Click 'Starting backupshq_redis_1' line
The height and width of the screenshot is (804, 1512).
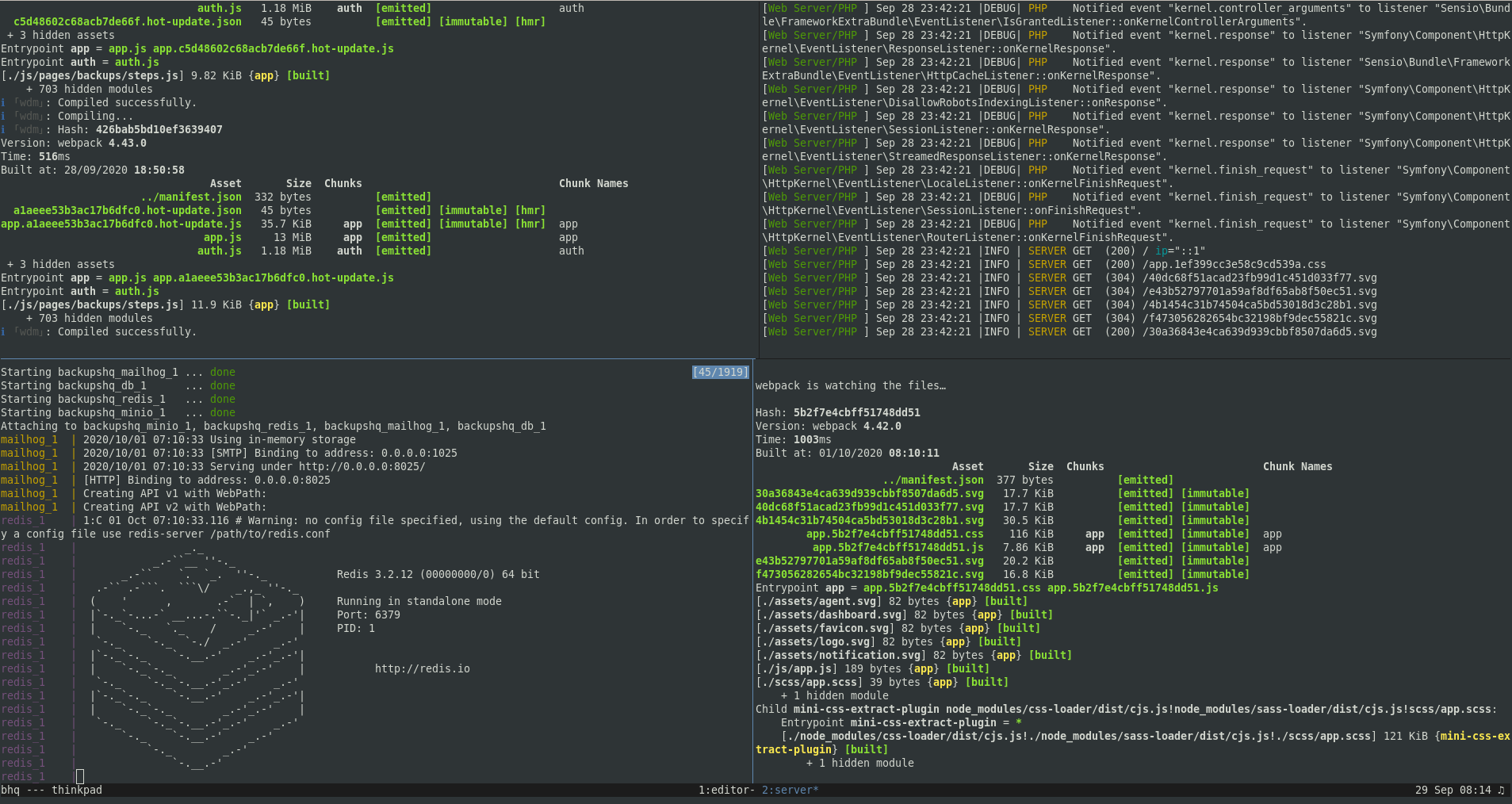click(118, 399)
